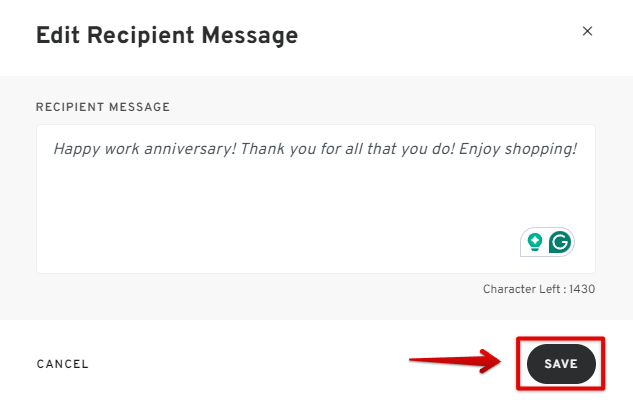This screenshot has height=420, width=633.
Task: Click the red highlight border around Save
Action: pyautogui.click(x=561, y=338)
